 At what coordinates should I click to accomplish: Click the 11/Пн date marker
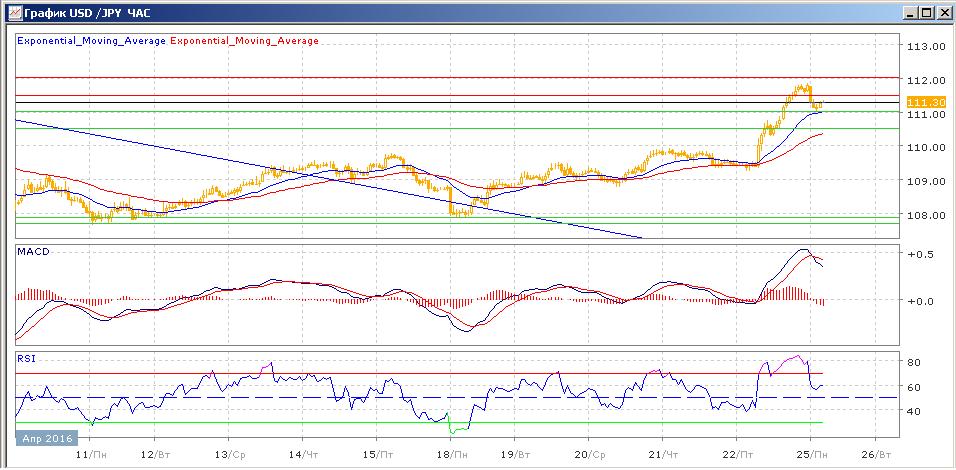click(x=88, y=453)
